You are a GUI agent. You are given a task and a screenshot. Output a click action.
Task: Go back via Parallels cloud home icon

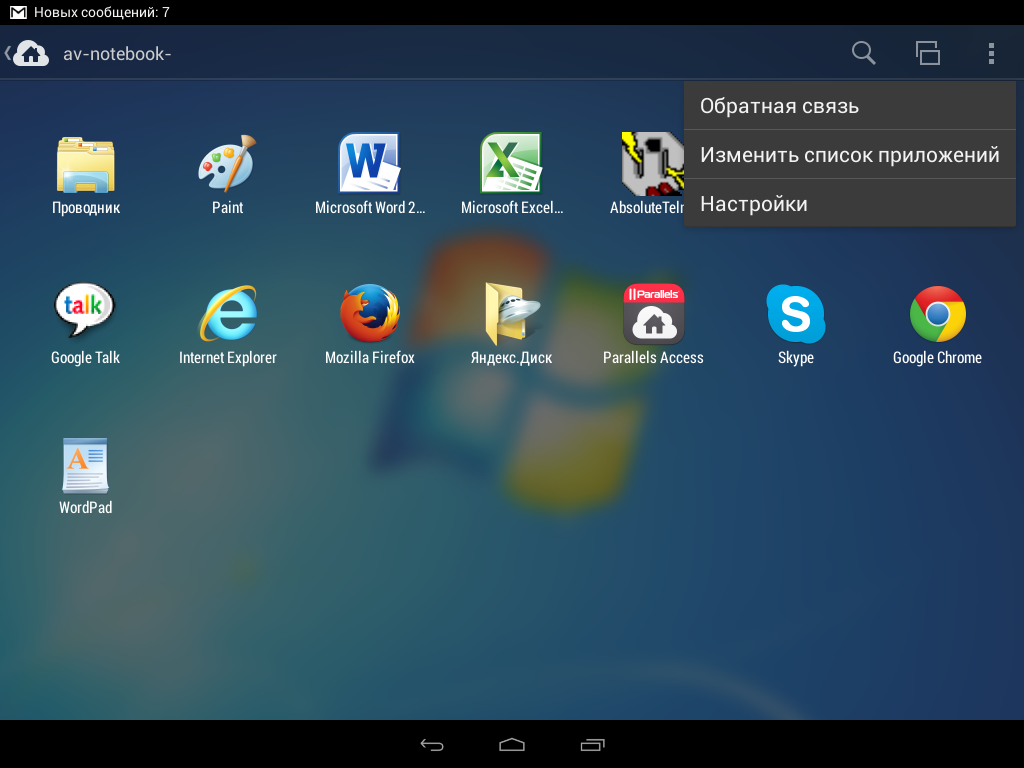point(27,53)
